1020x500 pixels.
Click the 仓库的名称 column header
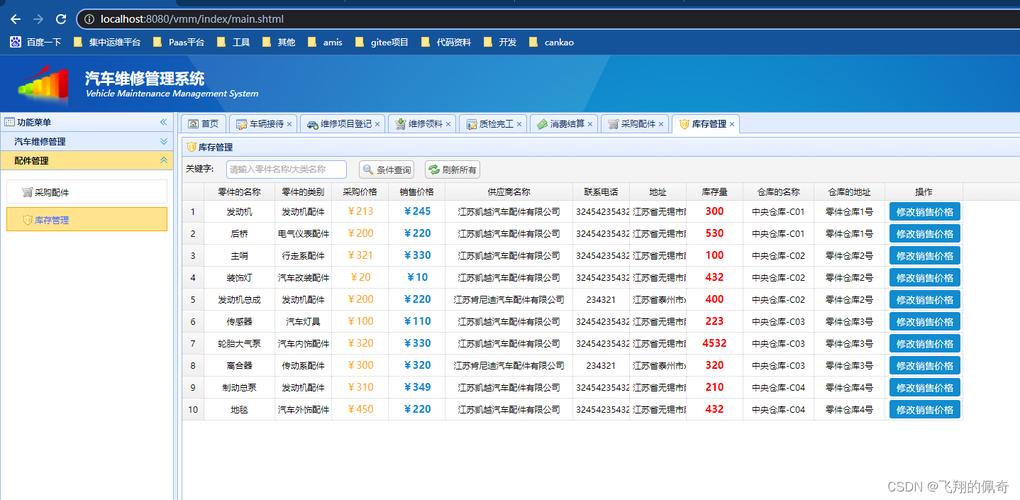(779, 192)
